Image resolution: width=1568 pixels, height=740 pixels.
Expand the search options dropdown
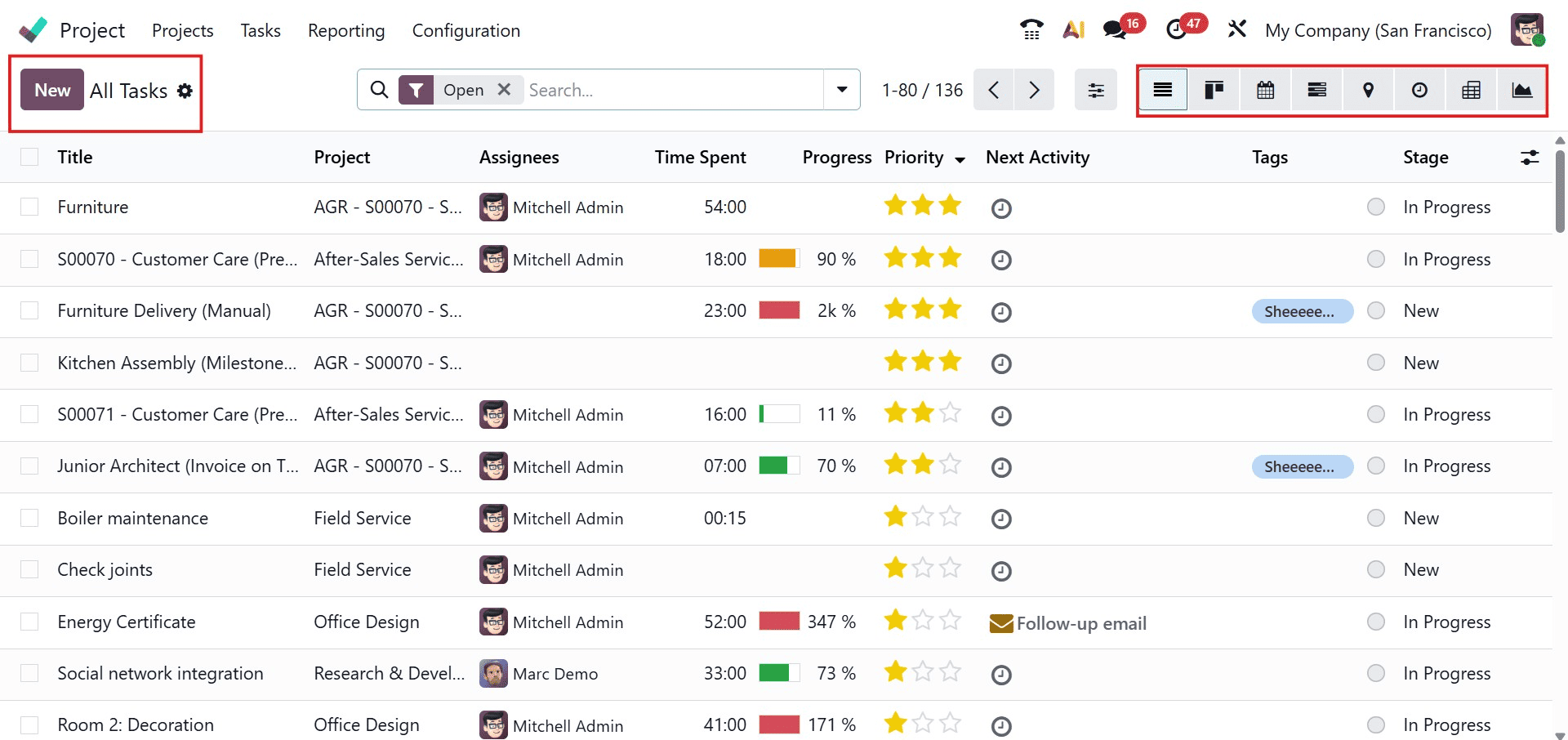pos(842,90)
